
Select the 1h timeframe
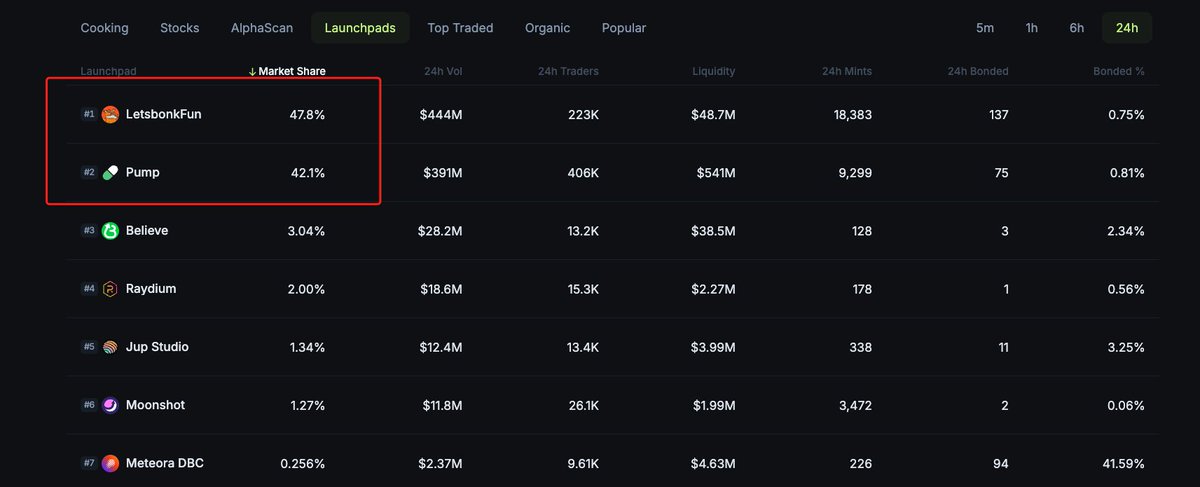pos(1032,28)
